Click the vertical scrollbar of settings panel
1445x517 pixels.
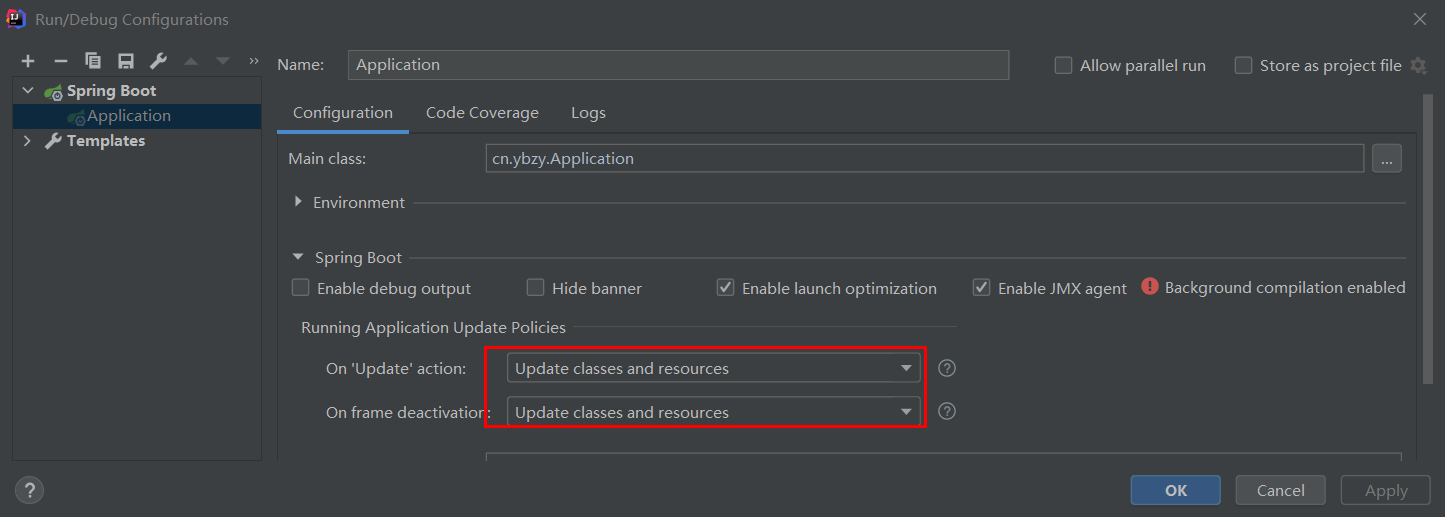tap(1428, 238)
